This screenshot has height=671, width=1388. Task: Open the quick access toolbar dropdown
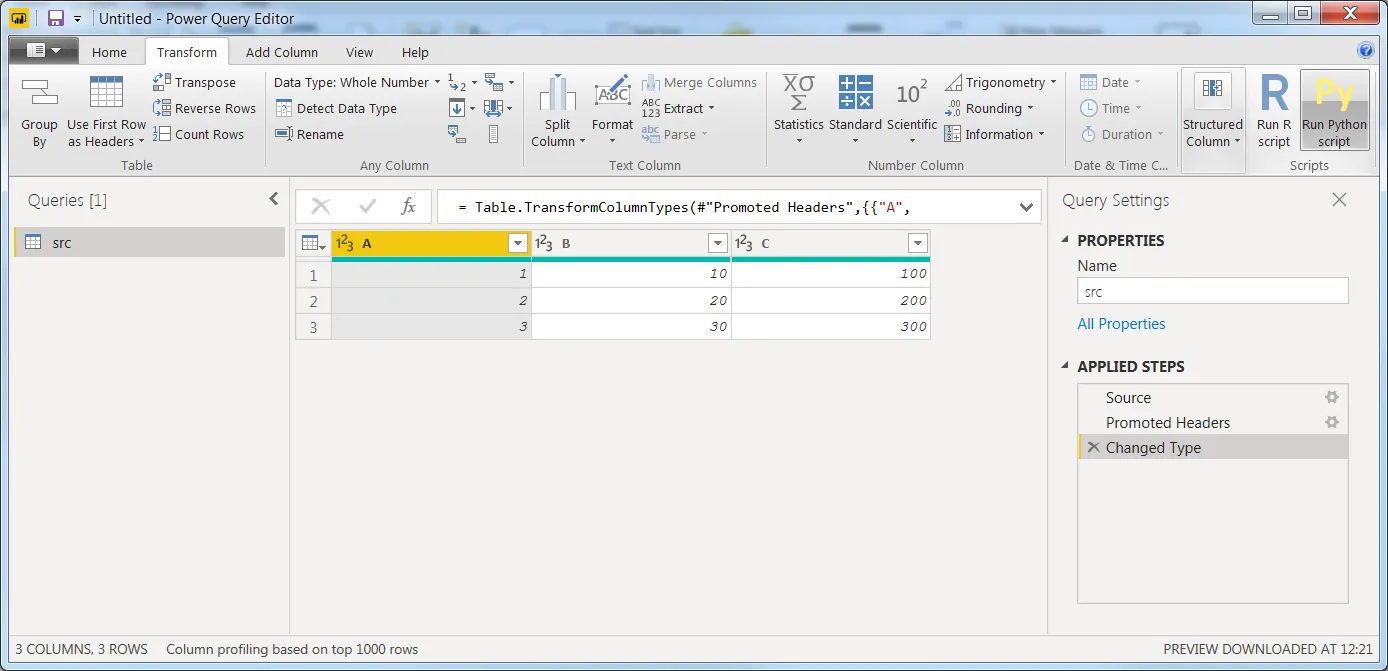click(x=77, y=19)
